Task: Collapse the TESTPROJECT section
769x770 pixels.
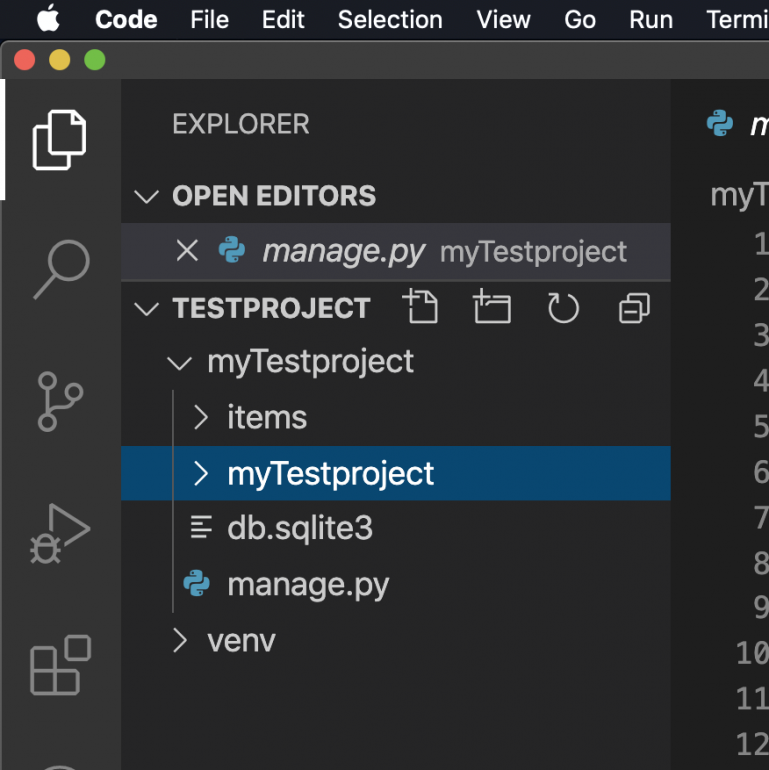Action: [x=147, y=309]
